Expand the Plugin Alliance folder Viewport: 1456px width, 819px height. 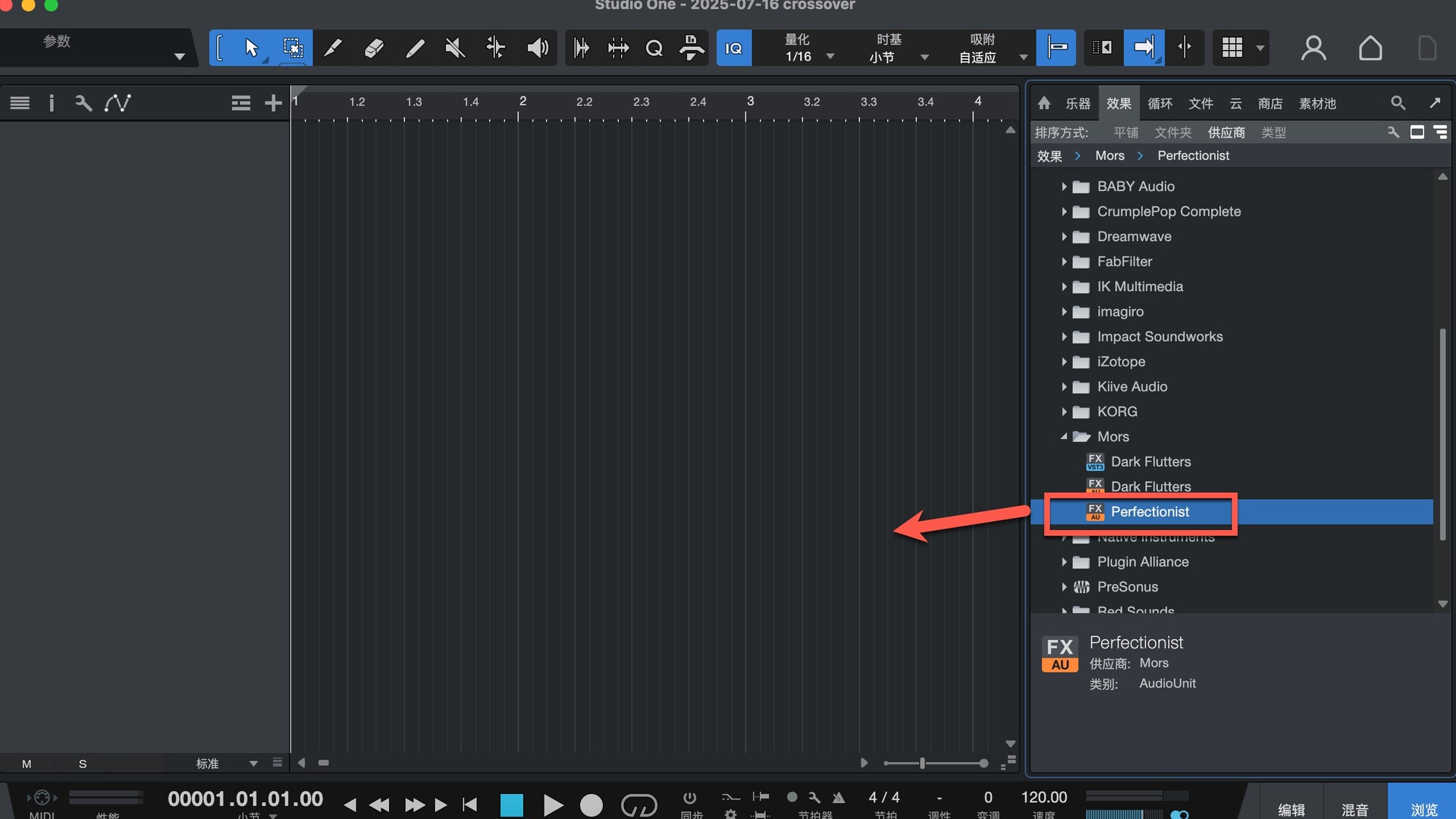(1064, 562)
